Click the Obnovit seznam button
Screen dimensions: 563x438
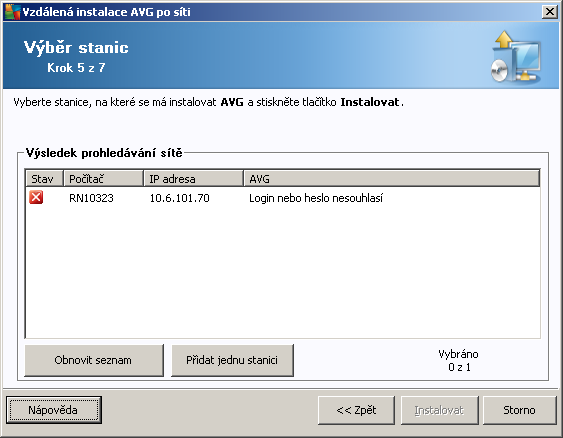point(94,360)
